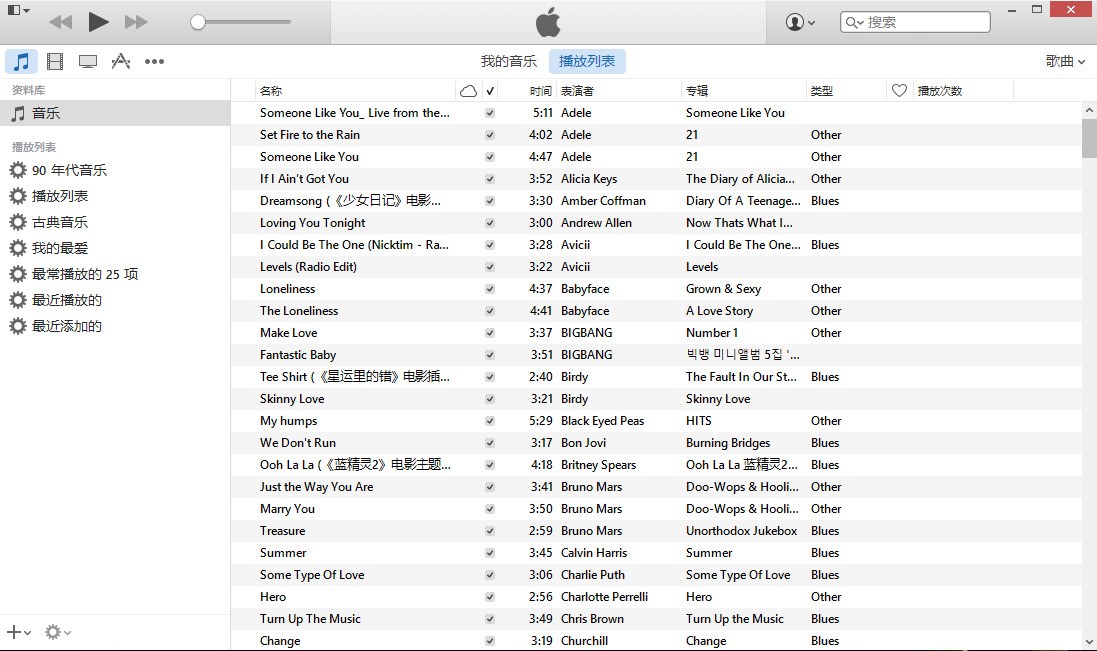Click the heart column header icon
This screenshot has width=1097, height=651.
click(x=899, y=91)
